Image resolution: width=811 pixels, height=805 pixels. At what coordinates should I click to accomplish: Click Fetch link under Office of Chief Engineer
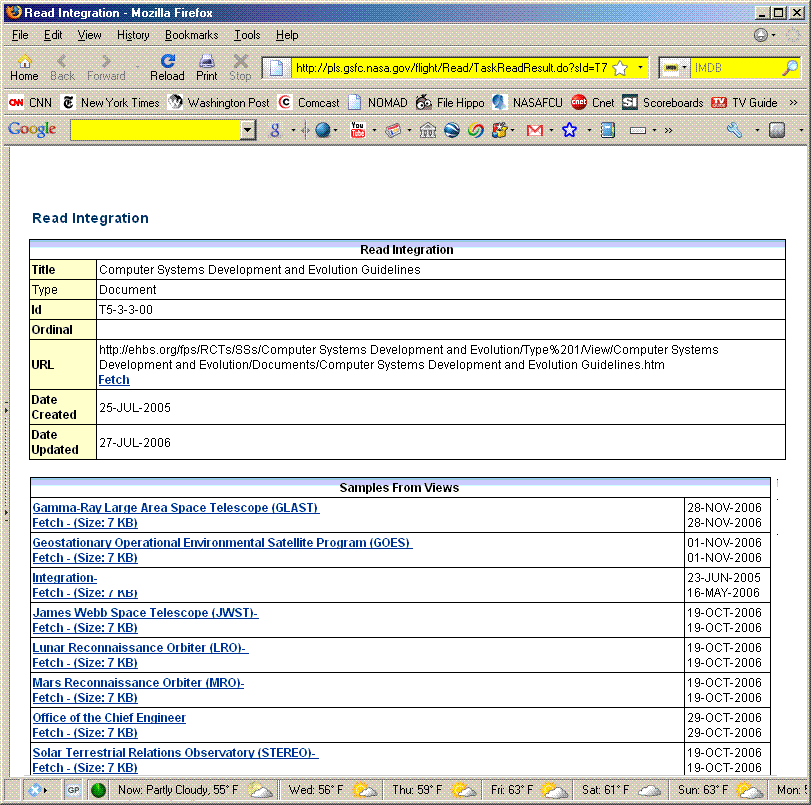point(85,733)
